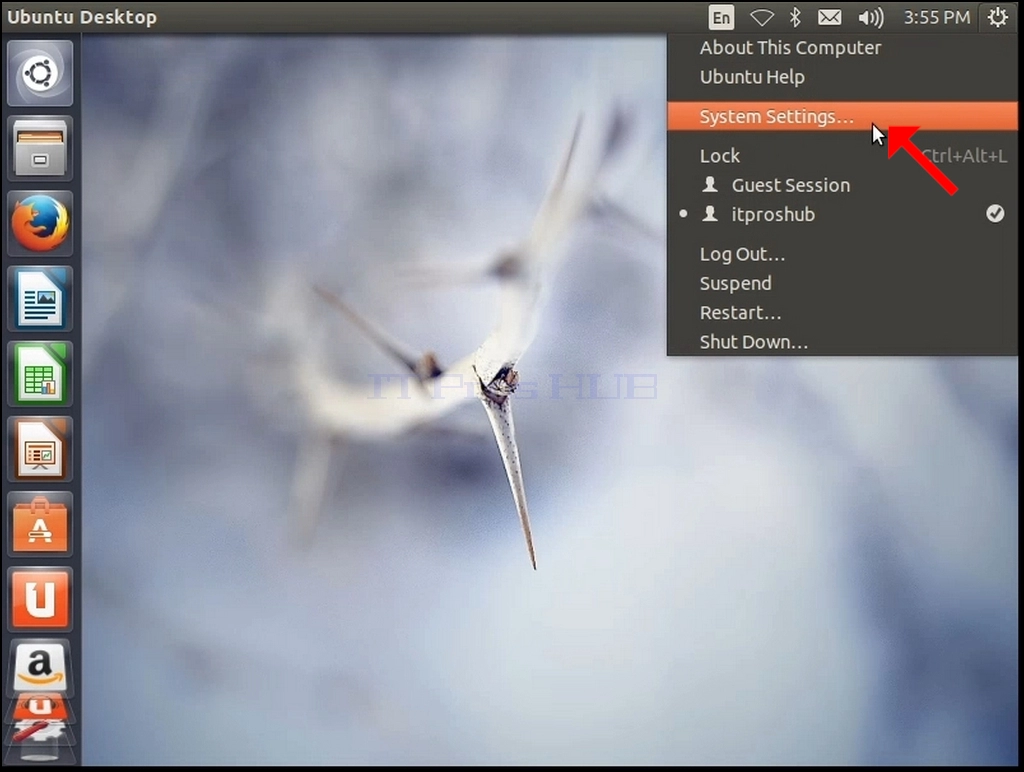
Task: Select Suspend from session menu
Action: coord(842,283)
